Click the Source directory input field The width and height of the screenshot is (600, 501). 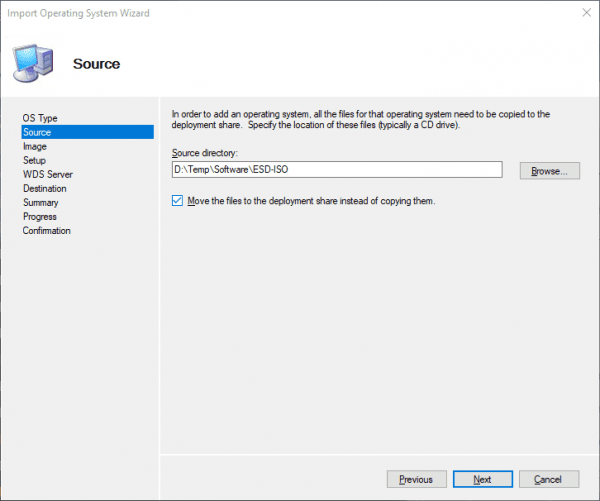[337, 170]
